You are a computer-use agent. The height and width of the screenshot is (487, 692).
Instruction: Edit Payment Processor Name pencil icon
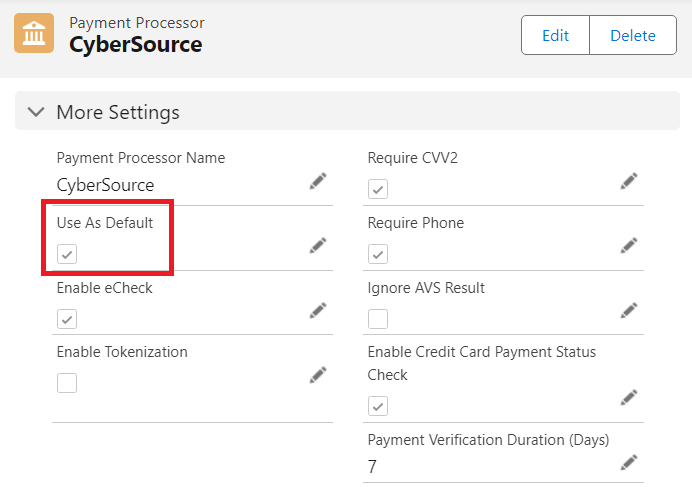click(318, 181)
